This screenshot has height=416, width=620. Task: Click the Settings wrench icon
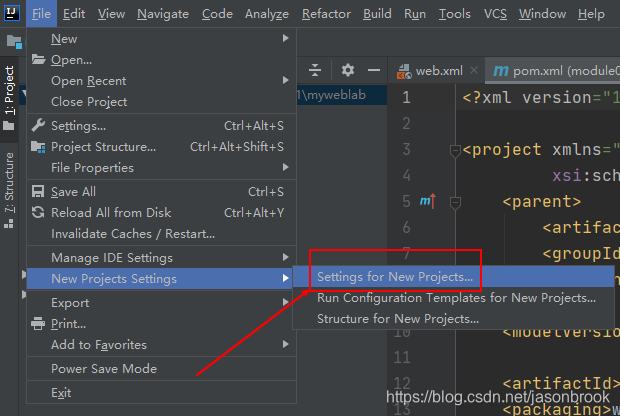click(x=38, y=125)
